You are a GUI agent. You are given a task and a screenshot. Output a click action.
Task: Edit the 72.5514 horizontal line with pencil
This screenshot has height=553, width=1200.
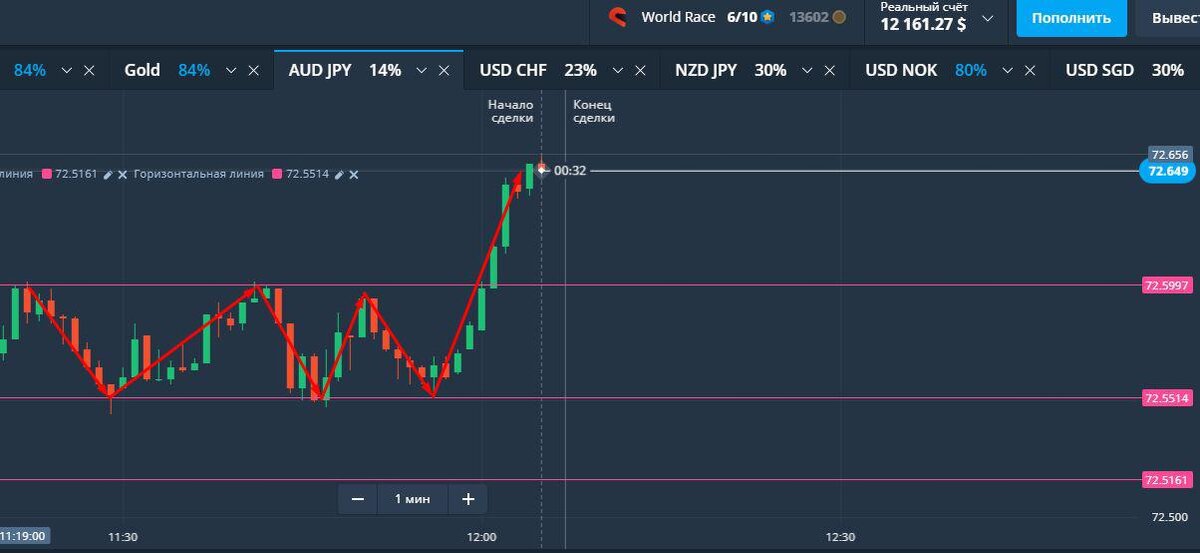[x=339, y=174]
